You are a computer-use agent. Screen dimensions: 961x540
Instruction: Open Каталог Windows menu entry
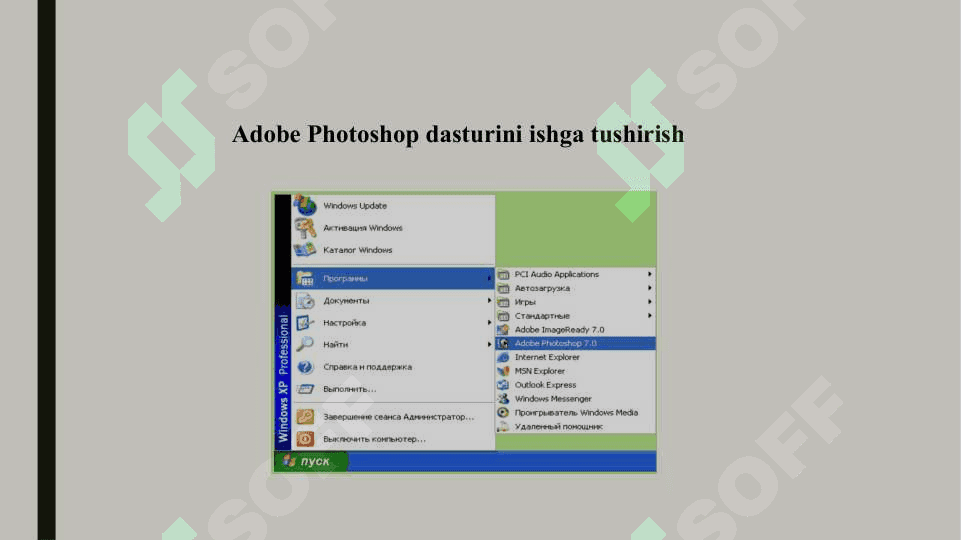[x=393, y=250]
